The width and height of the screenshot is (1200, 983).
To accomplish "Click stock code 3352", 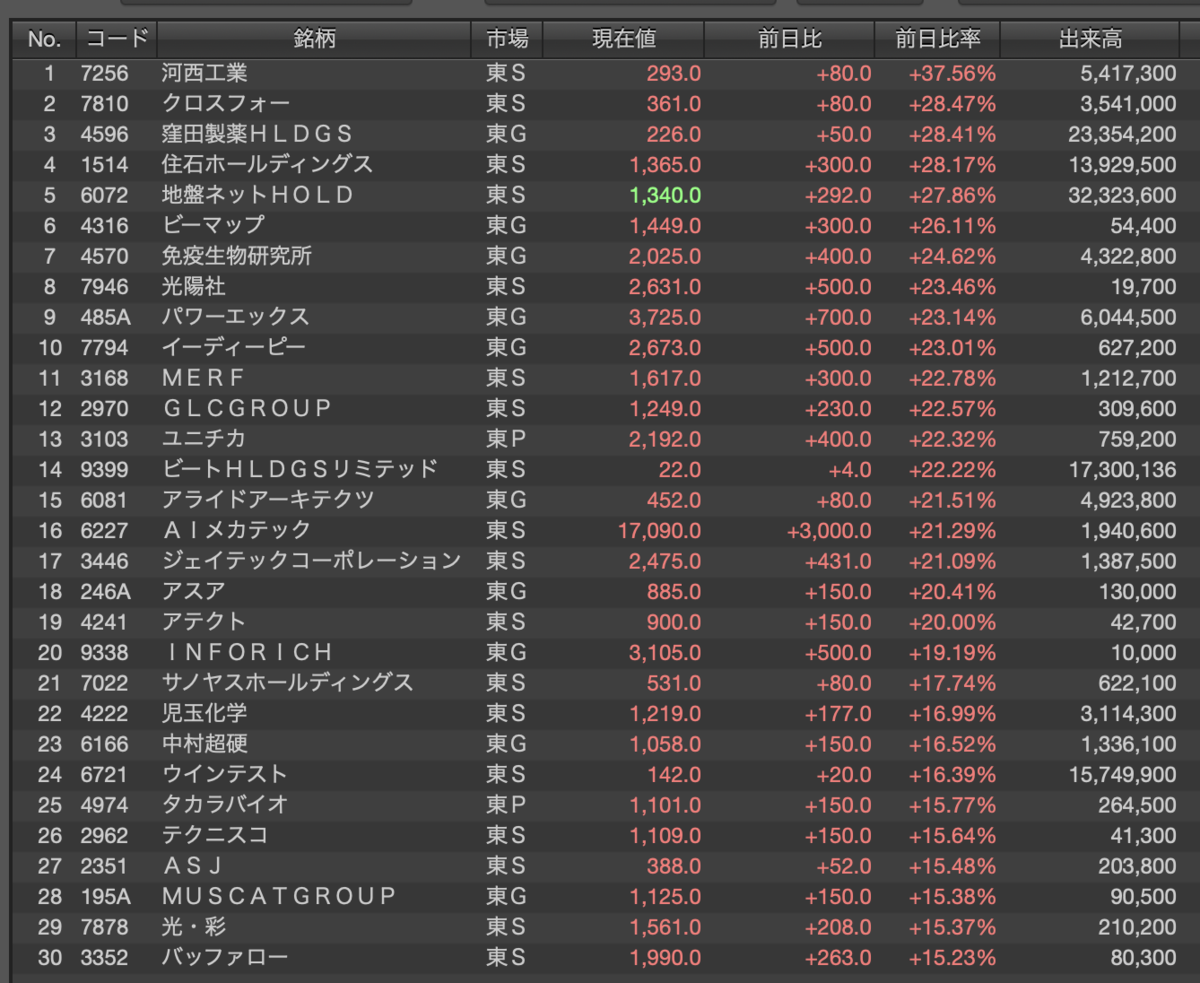I will pos(104,957).
